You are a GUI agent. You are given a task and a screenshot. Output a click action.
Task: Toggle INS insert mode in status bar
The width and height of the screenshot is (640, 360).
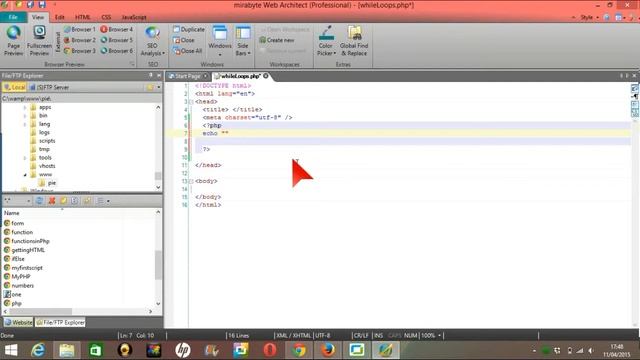[x=378, y=336]
